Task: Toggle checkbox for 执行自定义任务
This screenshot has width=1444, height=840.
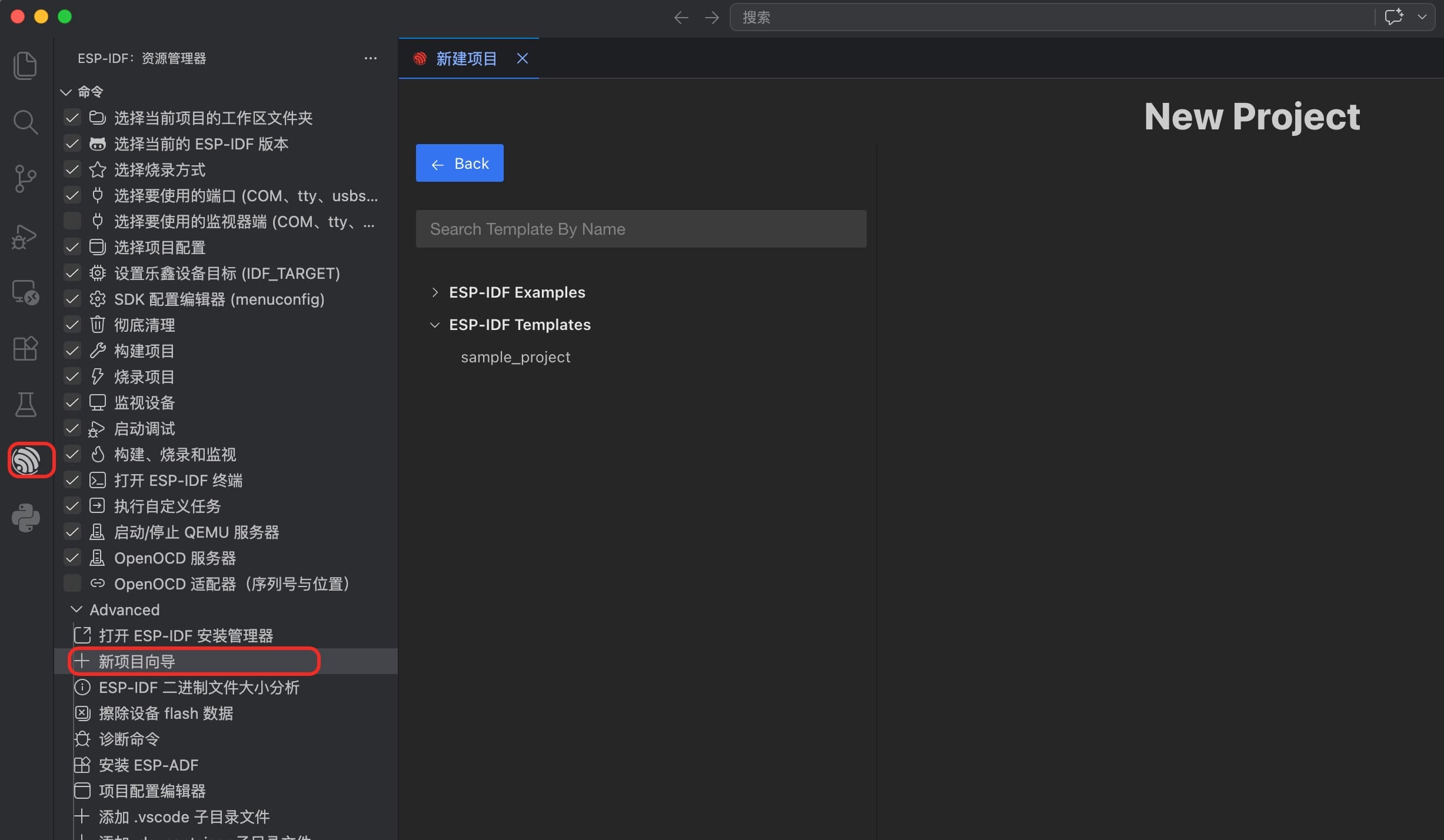Action: [72, 506]
